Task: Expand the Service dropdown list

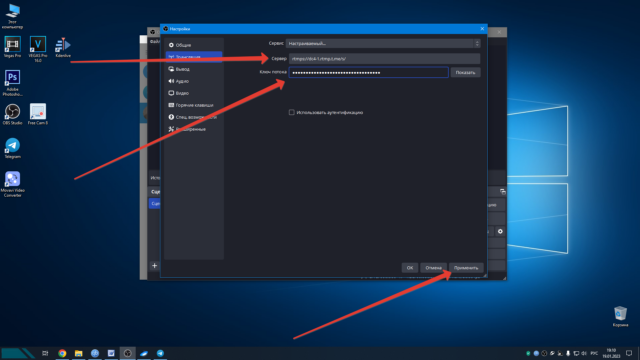Action: (383, 43)
